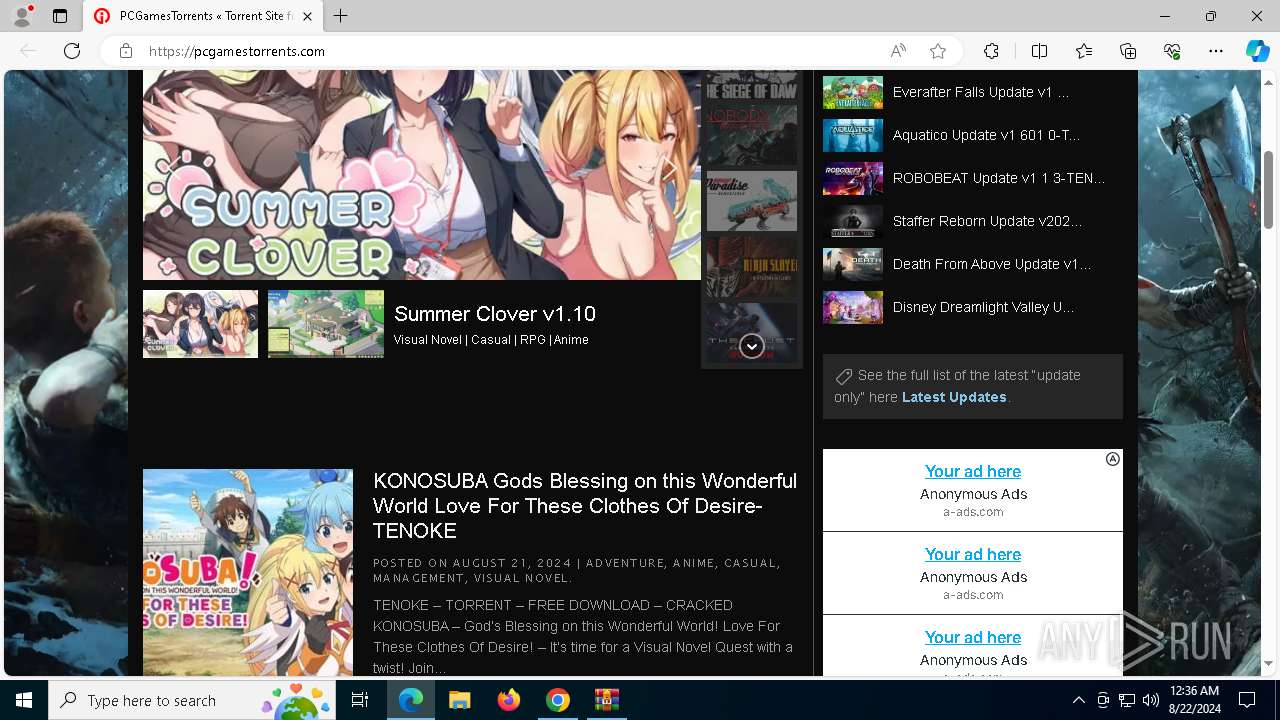This screenshot has width=1280, height=720.
Task: Open Summer Clover v1.10 title
Action: click(495, 314)
